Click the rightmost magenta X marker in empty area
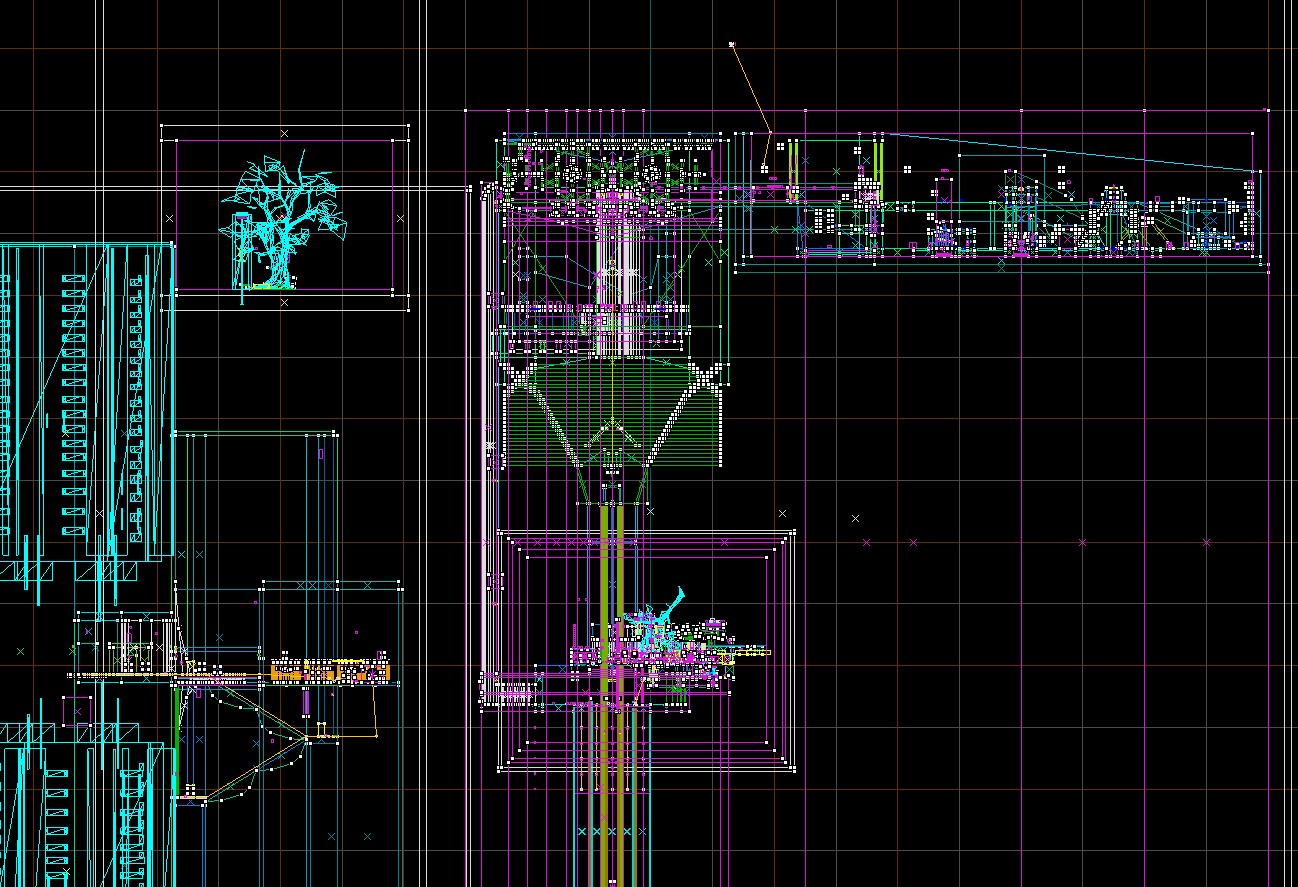 (1206, 542)
